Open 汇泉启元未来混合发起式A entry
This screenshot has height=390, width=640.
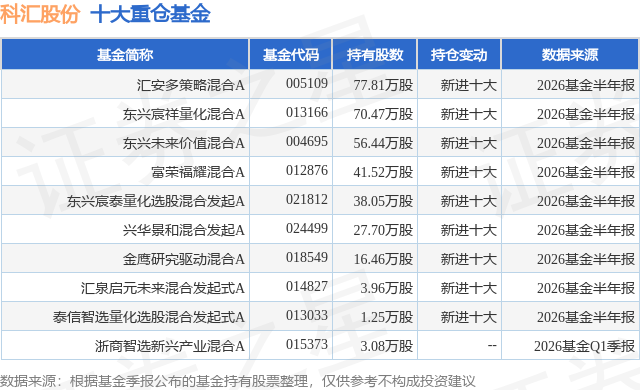pos(162,288)
